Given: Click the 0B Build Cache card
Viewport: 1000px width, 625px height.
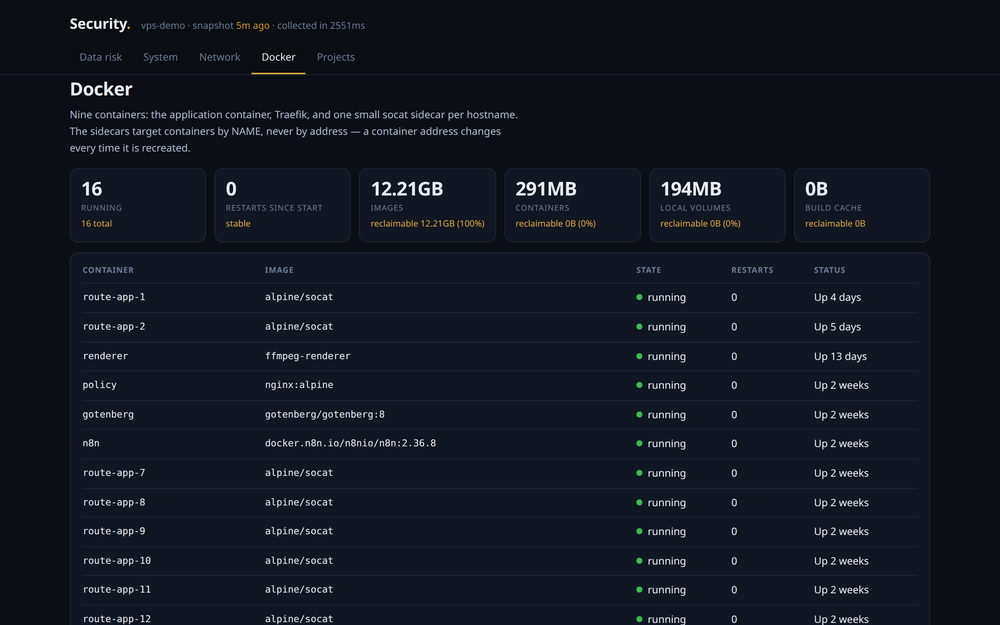Looking at the screenshot, I should click(862, 205).
